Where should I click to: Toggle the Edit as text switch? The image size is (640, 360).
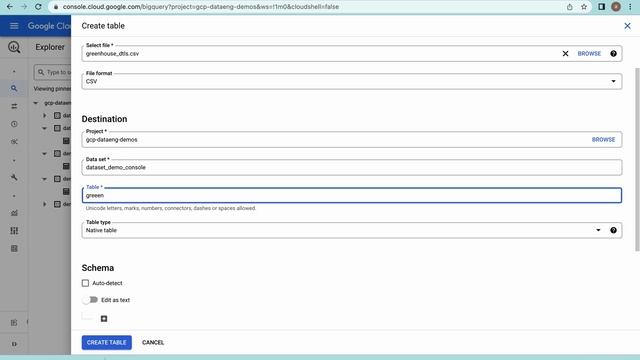90,300
